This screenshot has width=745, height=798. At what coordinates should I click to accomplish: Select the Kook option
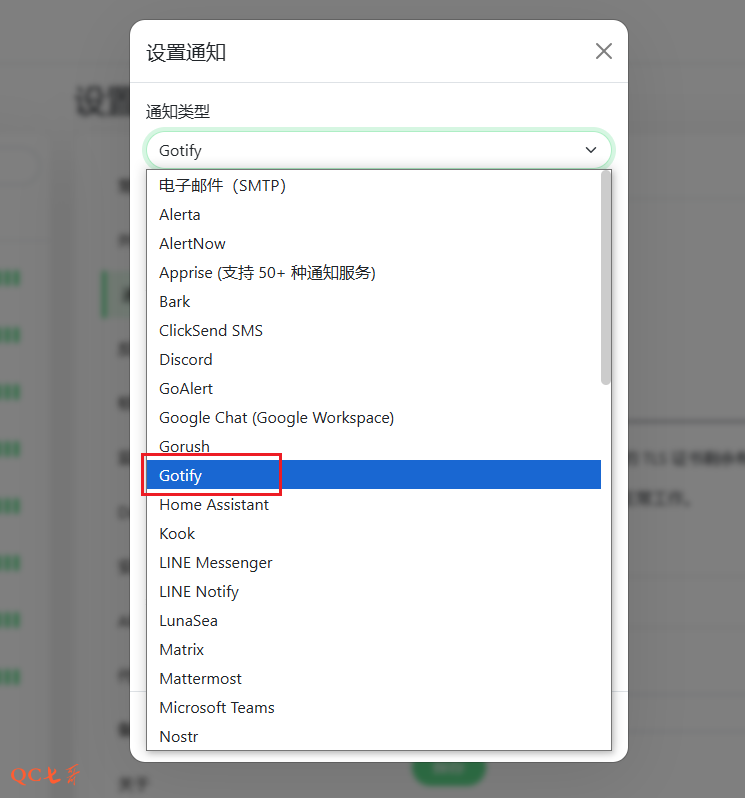177,533
